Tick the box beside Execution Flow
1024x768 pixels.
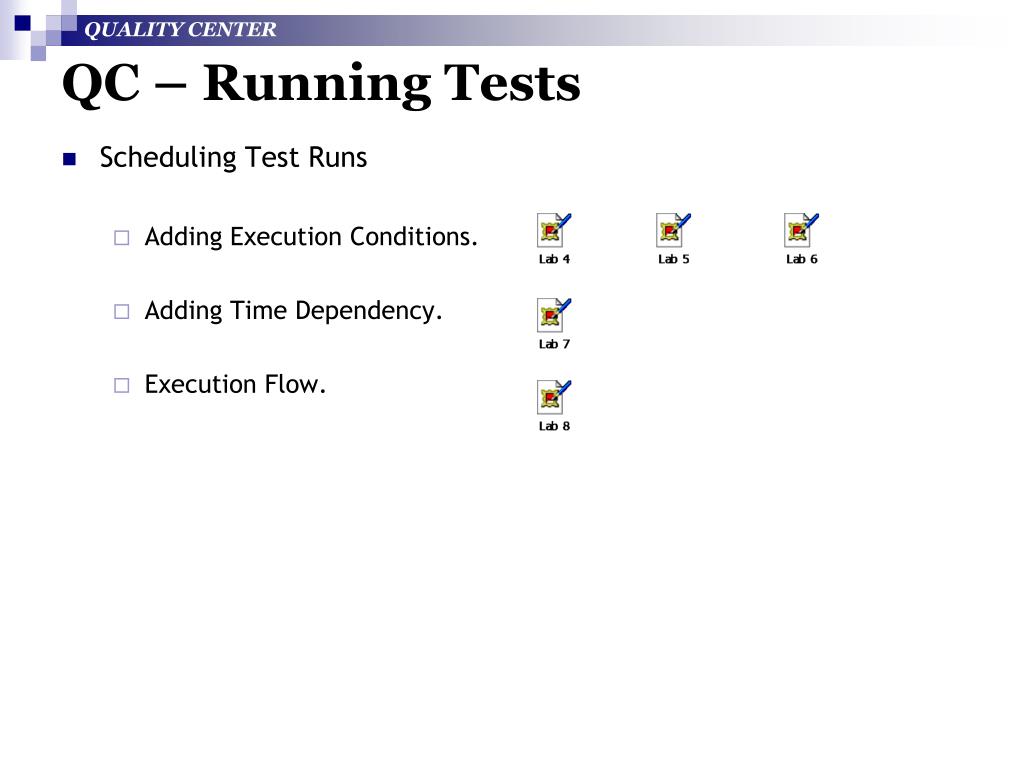coord(121,385)
